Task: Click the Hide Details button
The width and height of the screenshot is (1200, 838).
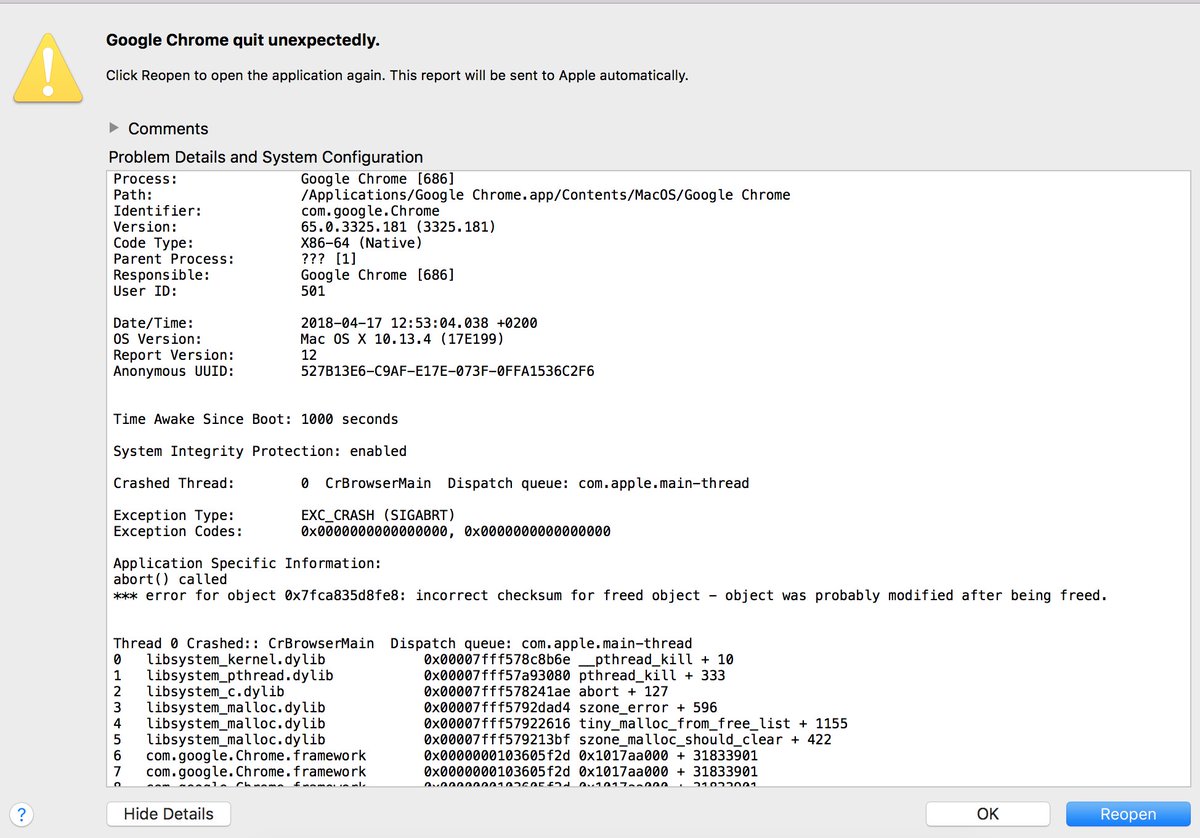Action: (168, 814)
